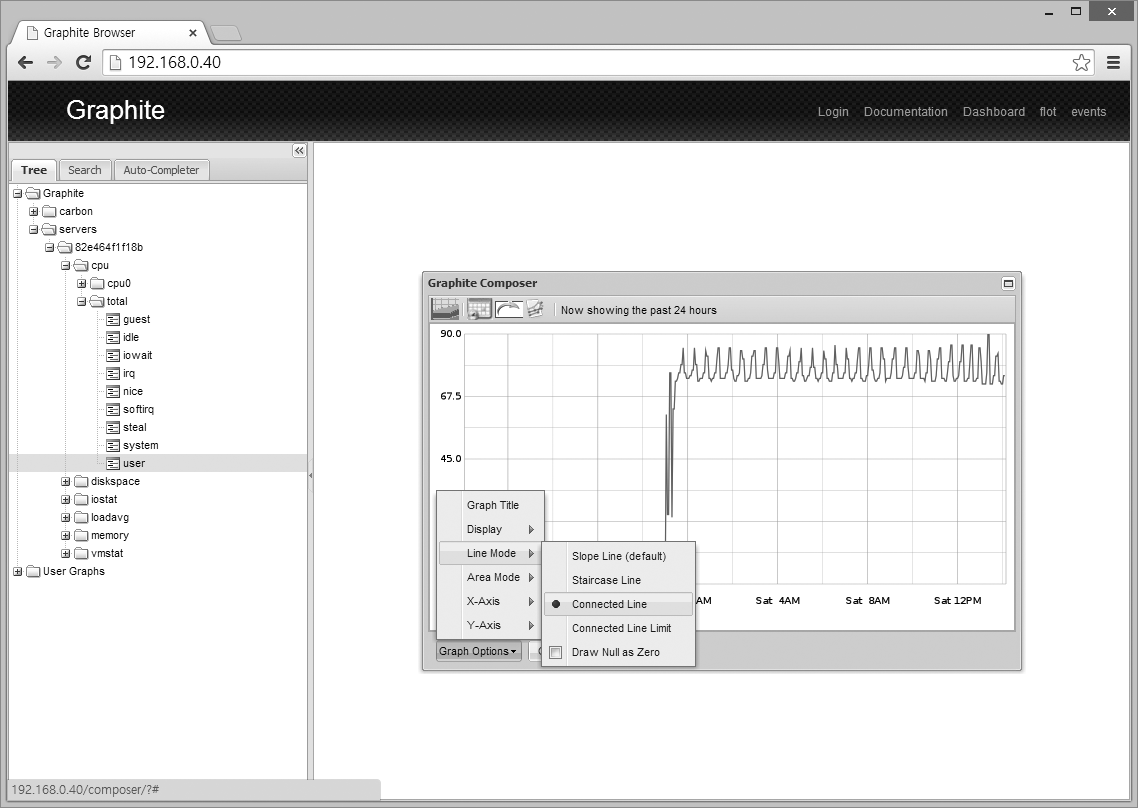Click the graph image icon in Composer toolbar
Image resolution: width=1138 pixels, height=808 pixels.
[445, 309]
